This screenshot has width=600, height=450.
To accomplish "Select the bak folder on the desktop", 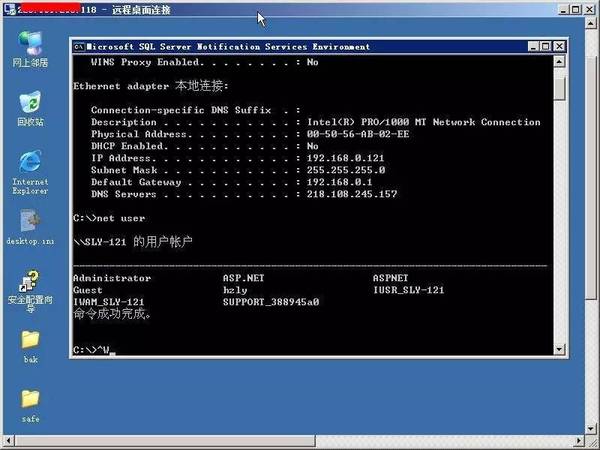I will pos(30,346).
